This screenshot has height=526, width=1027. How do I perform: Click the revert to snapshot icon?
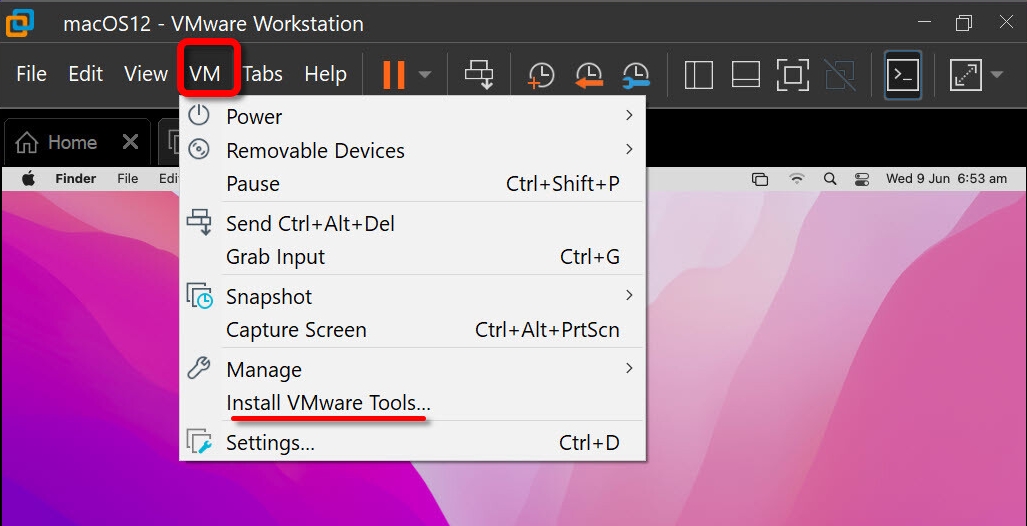pos(589,75)
